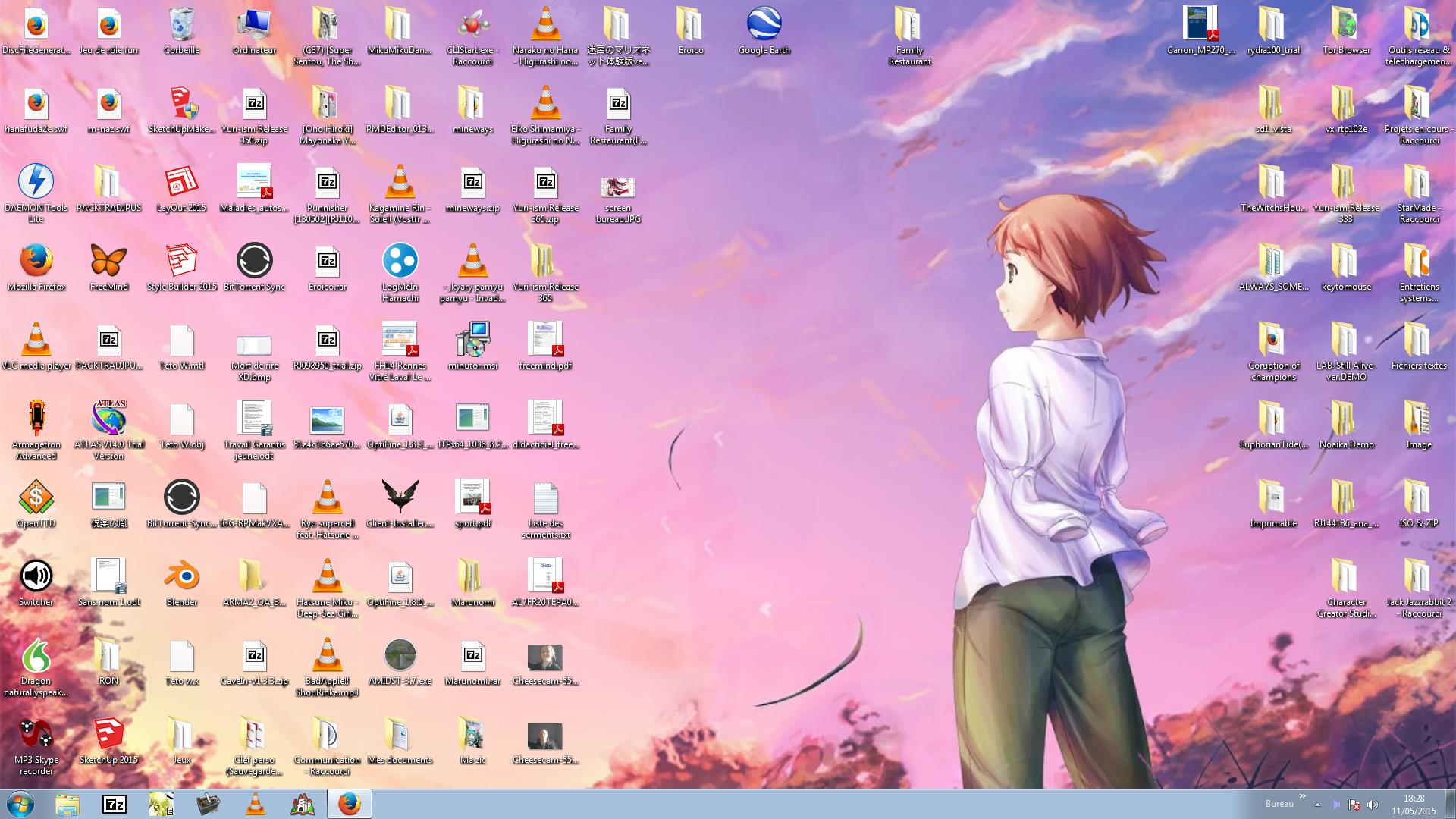Viewport: 1456px width, 819px height.
Task: Launch Armagetron Advanced game icon
Action: (x=36, y=430)
